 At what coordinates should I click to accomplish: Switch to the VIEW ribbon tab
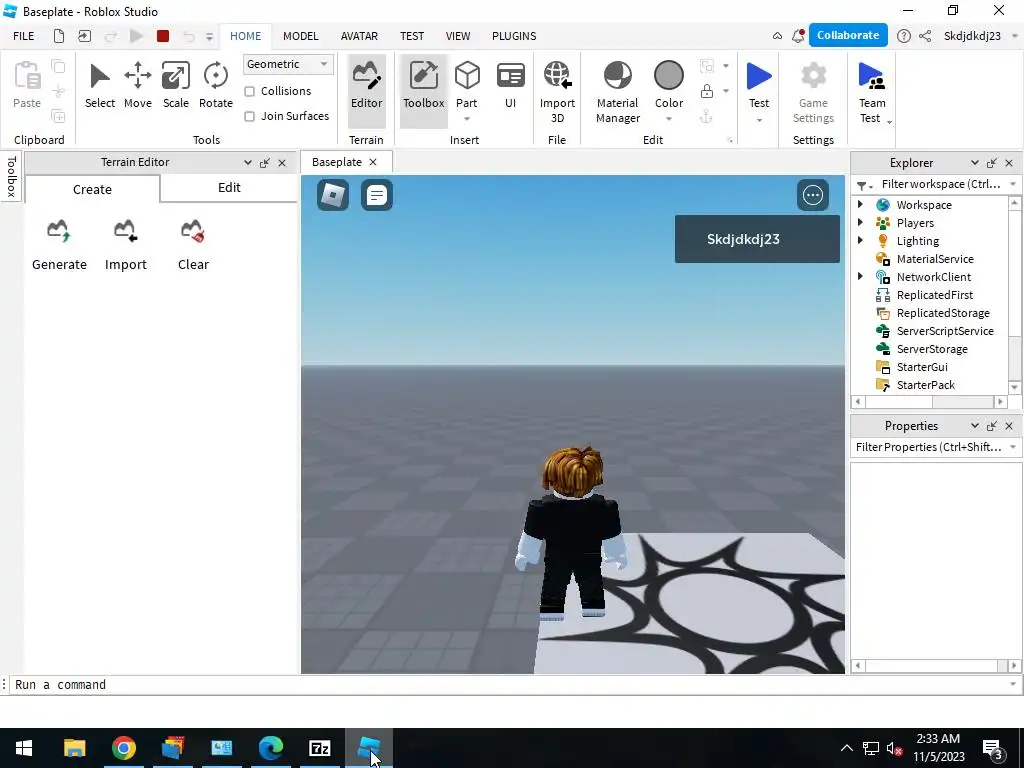[458, 36]
